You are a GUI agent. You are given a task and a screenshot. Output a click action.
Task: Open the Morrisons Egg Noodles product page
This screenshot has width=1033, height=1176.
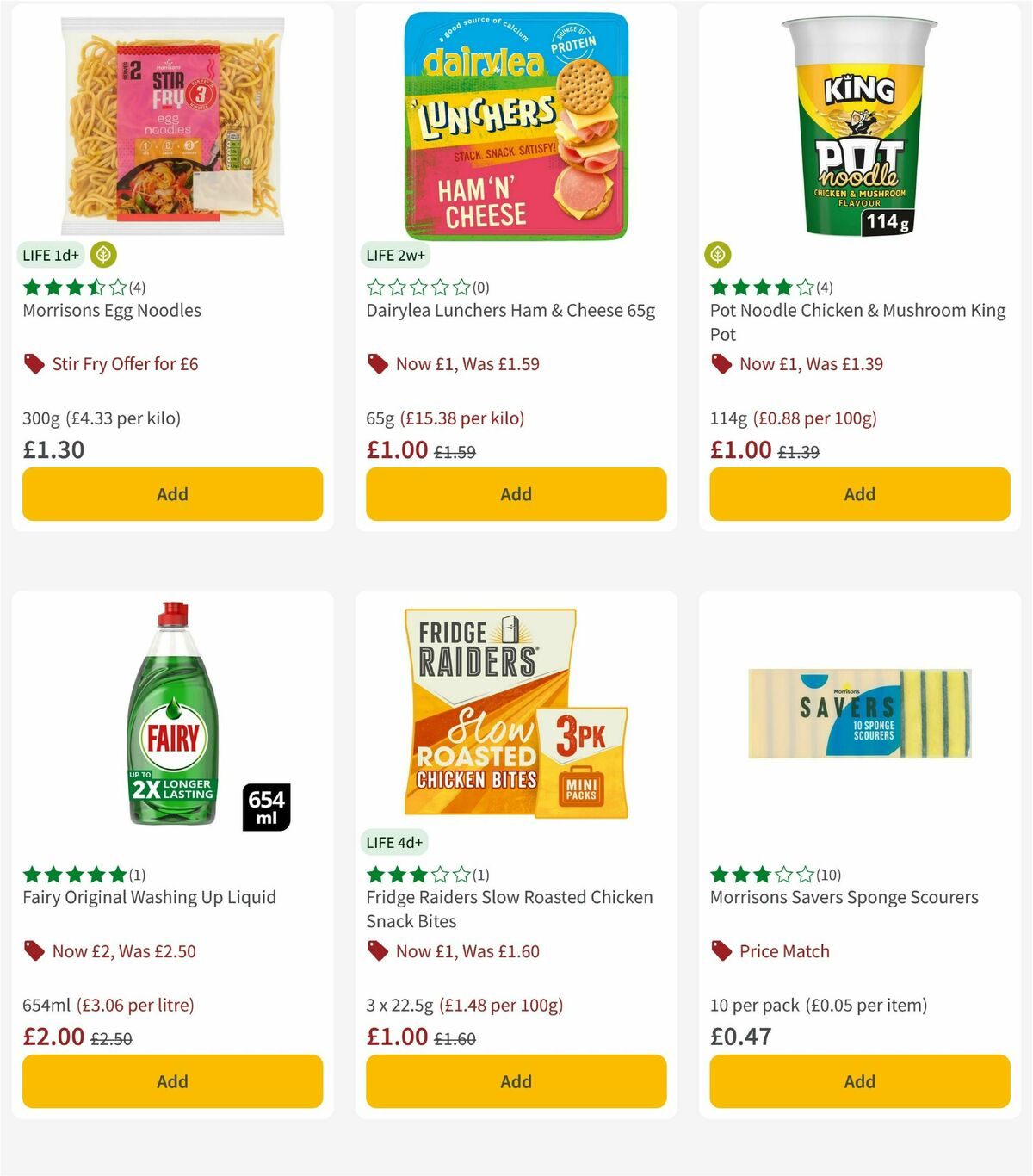point(111,310)
